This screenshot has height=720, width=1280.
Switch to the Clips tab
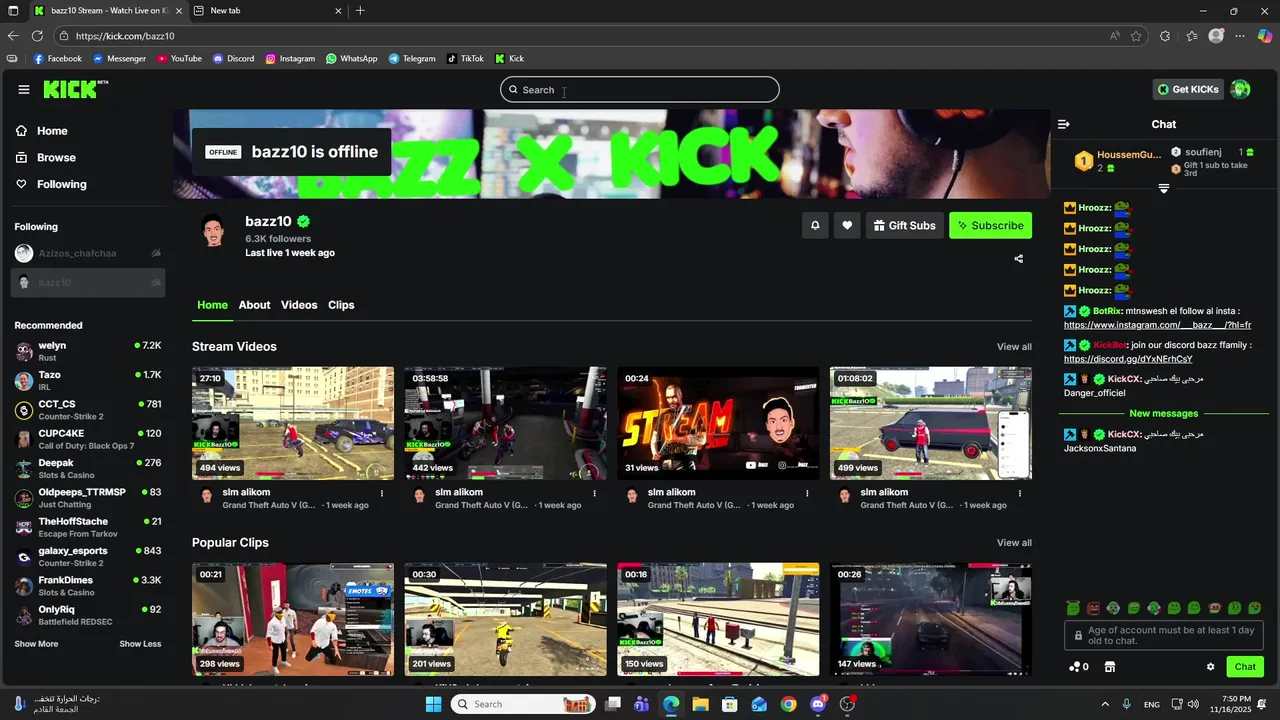coord(341,305)
